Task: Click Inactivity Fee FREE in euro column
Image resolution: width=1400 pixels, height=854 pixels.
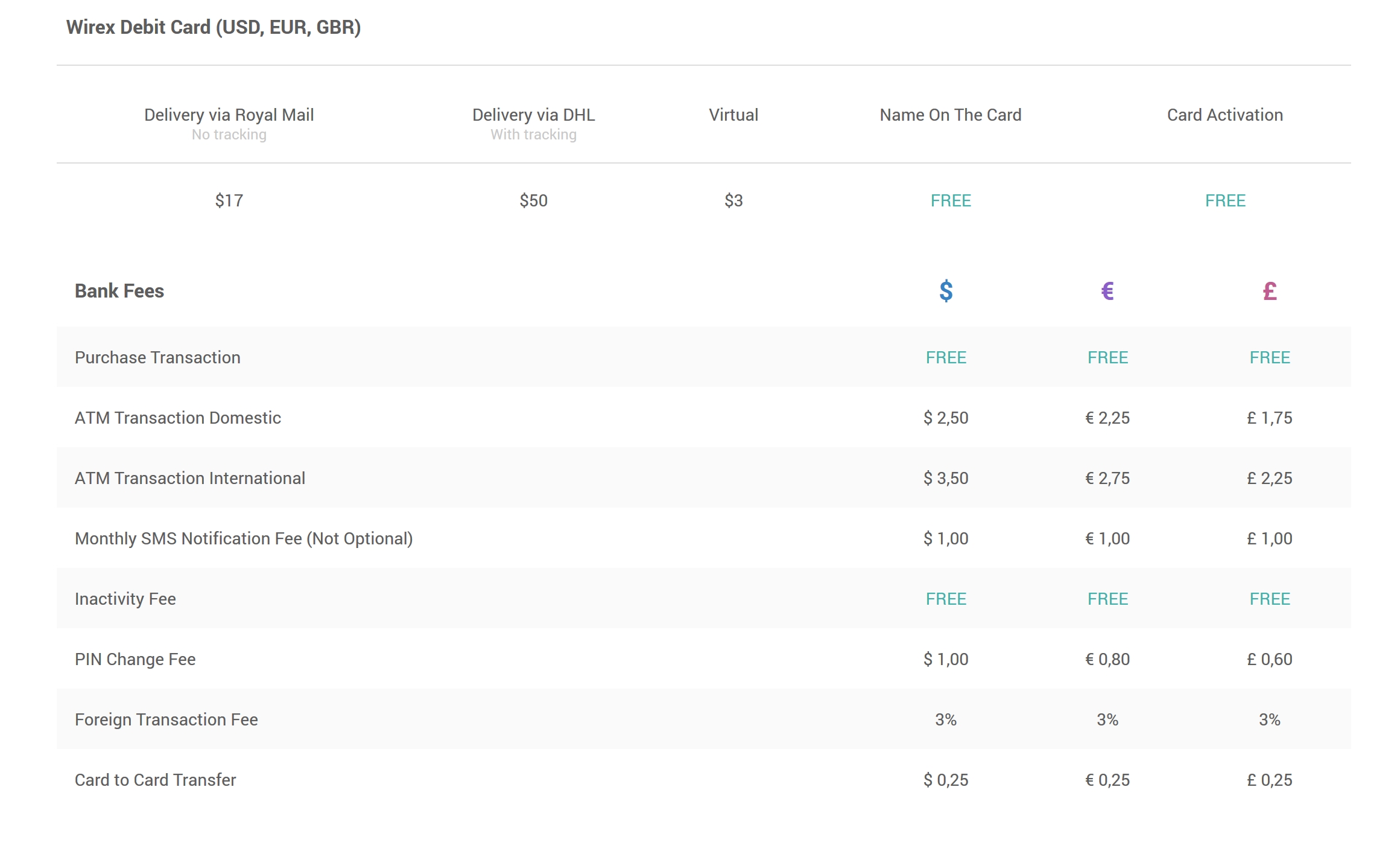Action: pos(1107,599)
